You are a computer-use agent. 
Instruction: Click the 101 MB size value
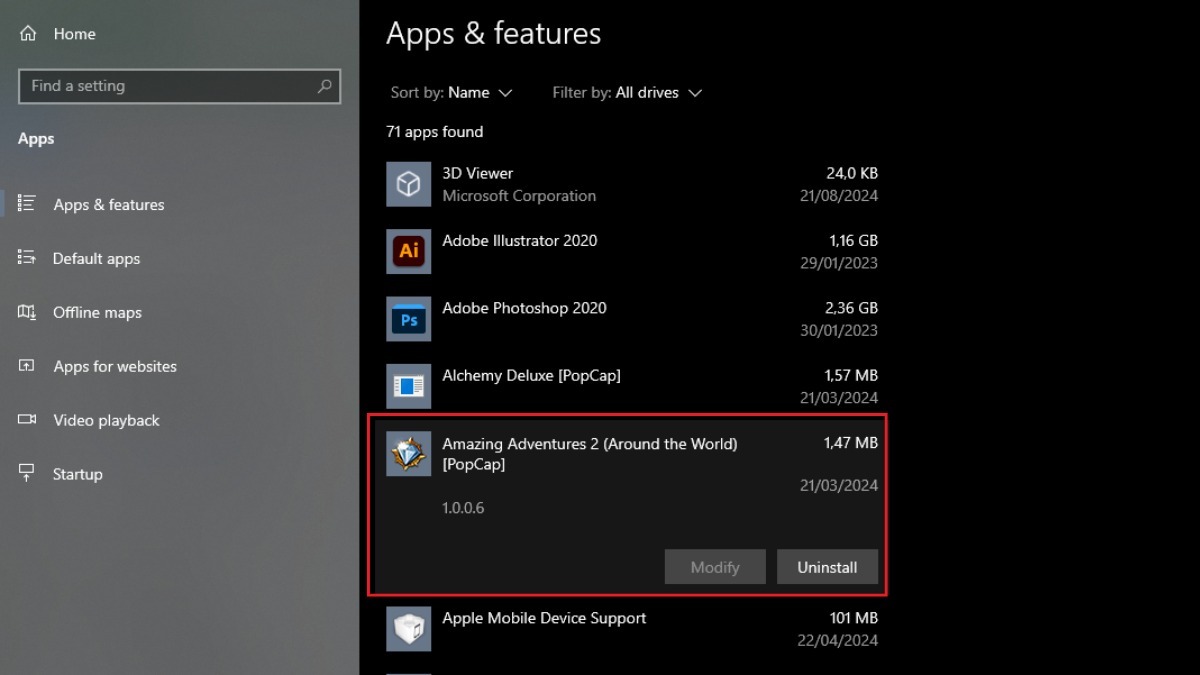pos(854,618)
